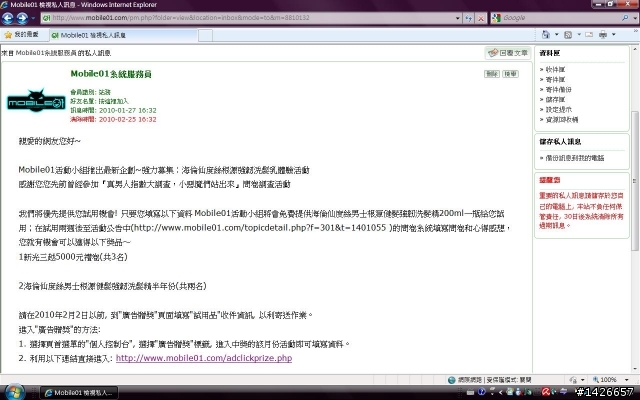Open a new blank tab

coord(205,36)
